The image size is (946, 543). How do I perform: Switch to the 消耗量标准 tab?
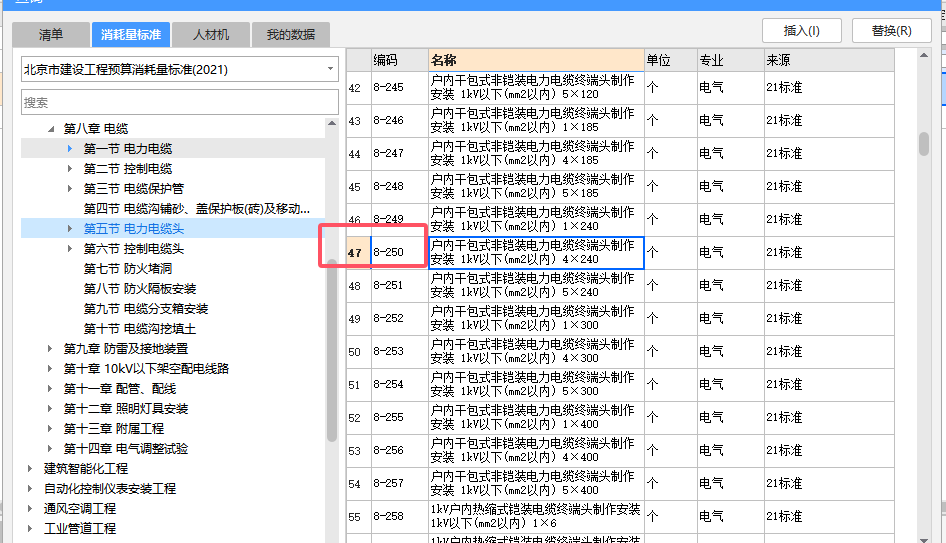coord(131,34)
